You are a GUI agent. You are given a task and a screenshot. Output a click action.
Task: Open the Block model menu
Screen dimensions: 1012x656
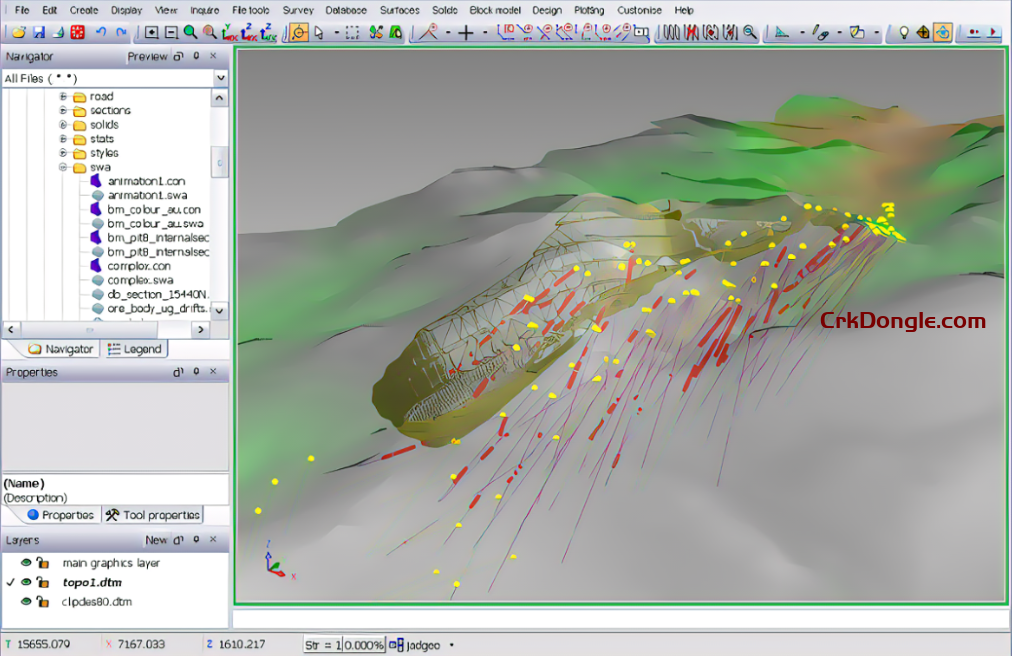tap(493, 10)
